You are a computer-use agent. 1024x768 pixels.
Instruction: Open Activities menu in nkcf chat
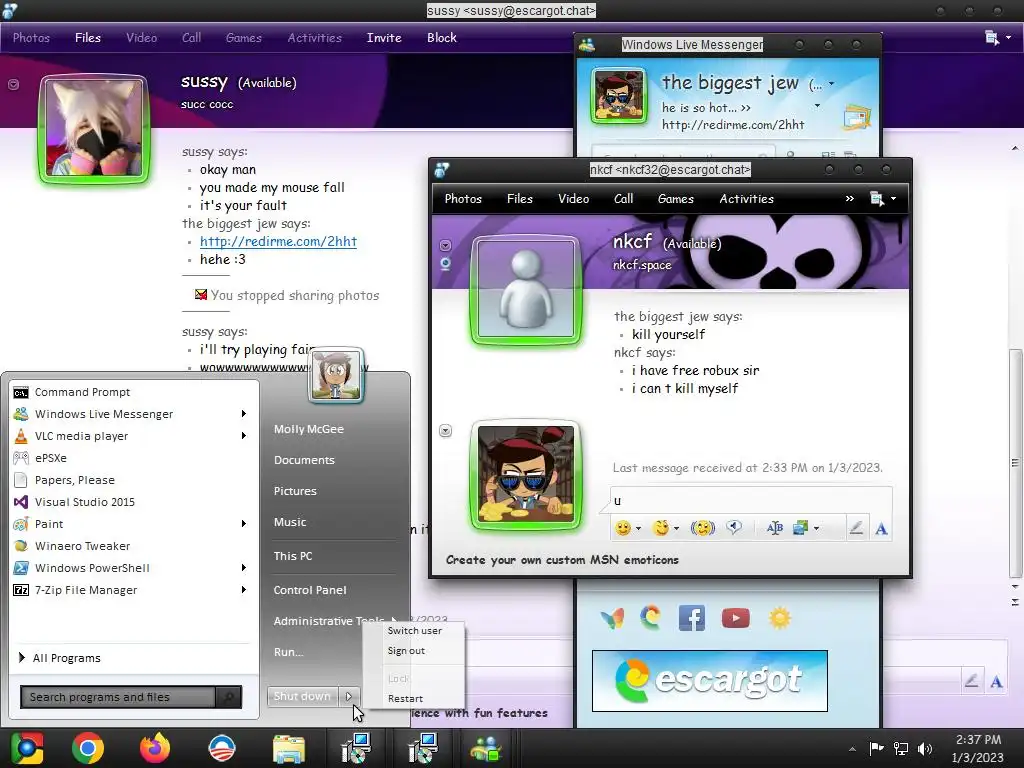pyautogui.click(x=746, y=199)
